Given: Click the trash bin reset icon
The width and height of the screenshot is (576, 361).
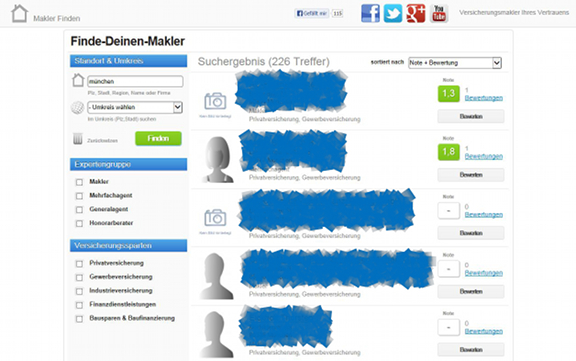Looking at the screenshot, I should pos(78,138).
